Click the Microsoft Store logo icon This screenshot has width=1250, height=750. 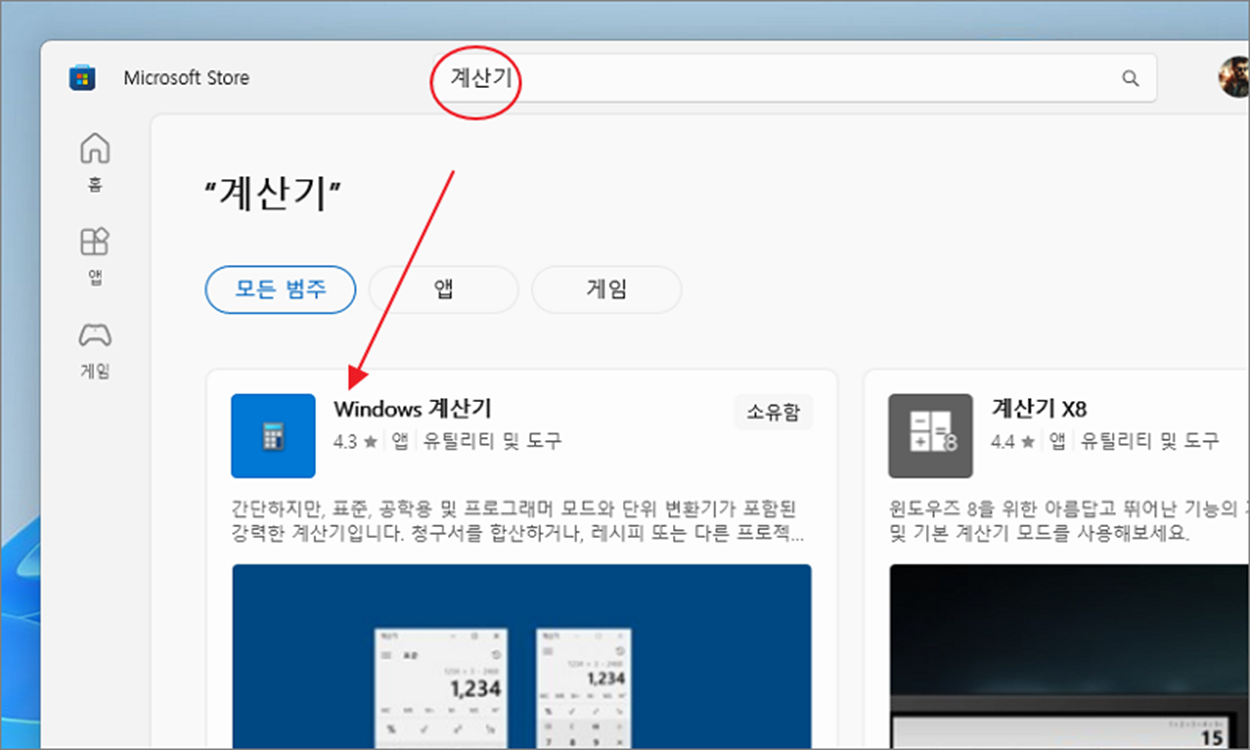coord(82,78)
